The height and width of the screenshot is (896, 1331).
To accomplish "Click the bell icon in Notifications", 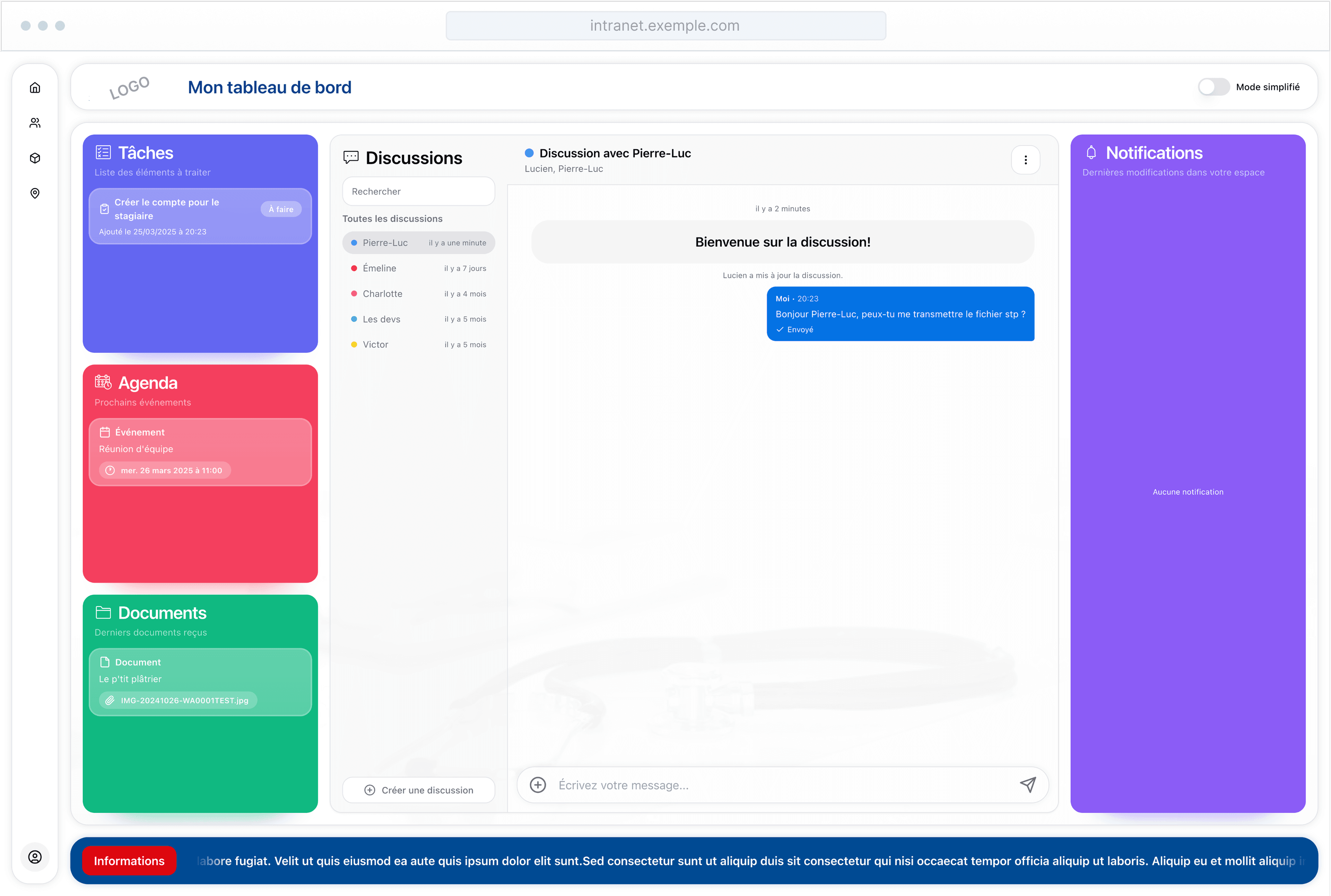I will [x=1091, y=152].
